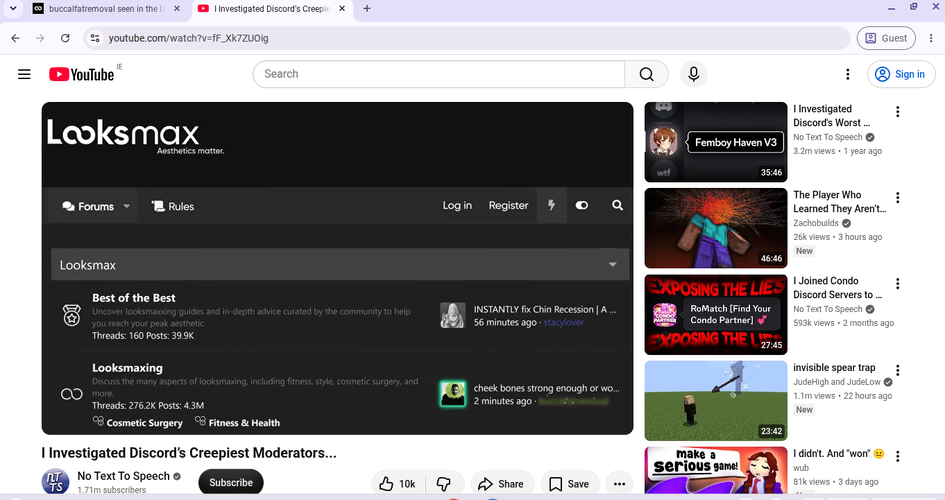
Task: Open a new browser tab
Action: click(x=366, y=8)
